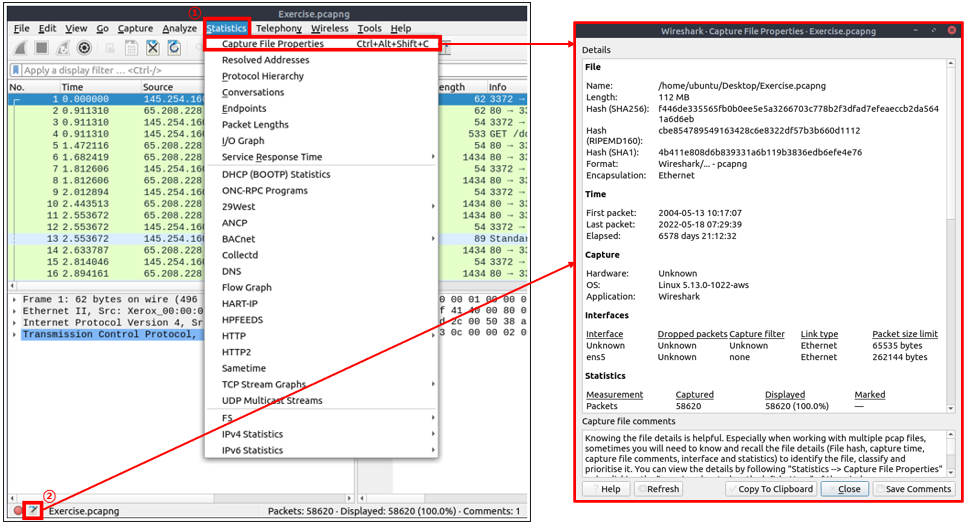Open the IPv4 Statistics submenu
Screen dimensions: 975x526
321,435
